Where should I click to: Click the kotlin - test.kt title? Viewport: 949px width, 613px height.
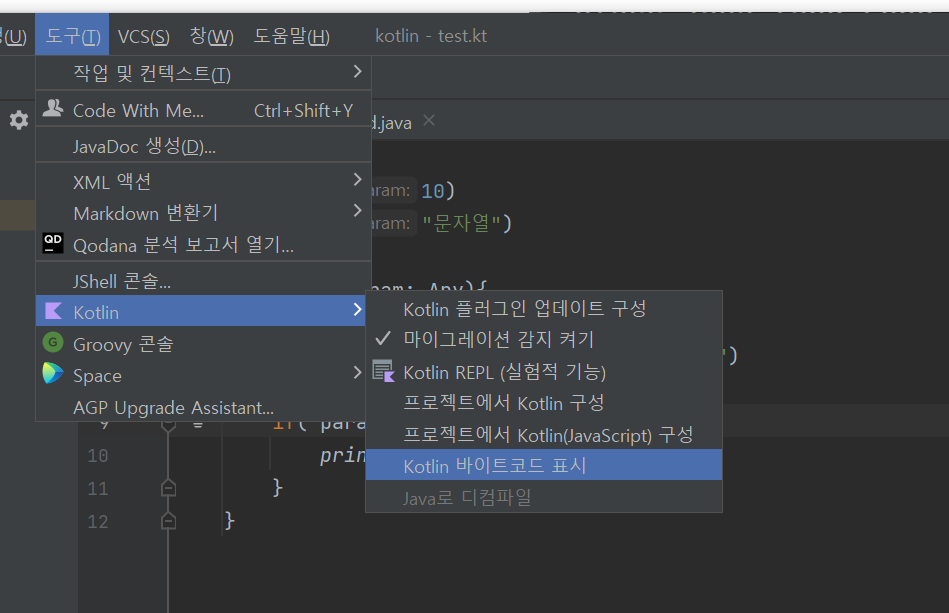[x=431, y=36]
